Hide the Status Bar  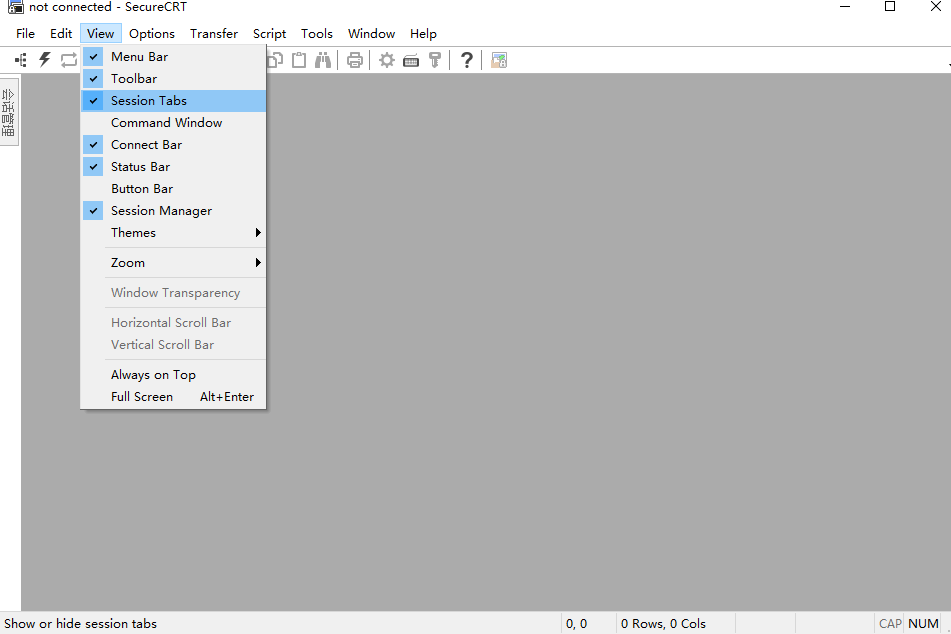(173, 167)
